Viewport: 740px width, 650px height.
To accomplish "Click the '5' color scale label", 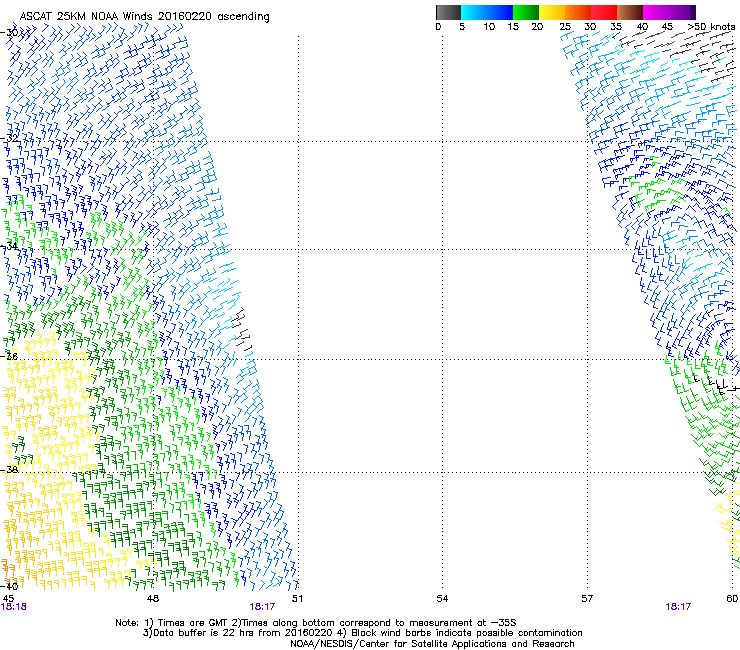I will click(x=462, y=26).
